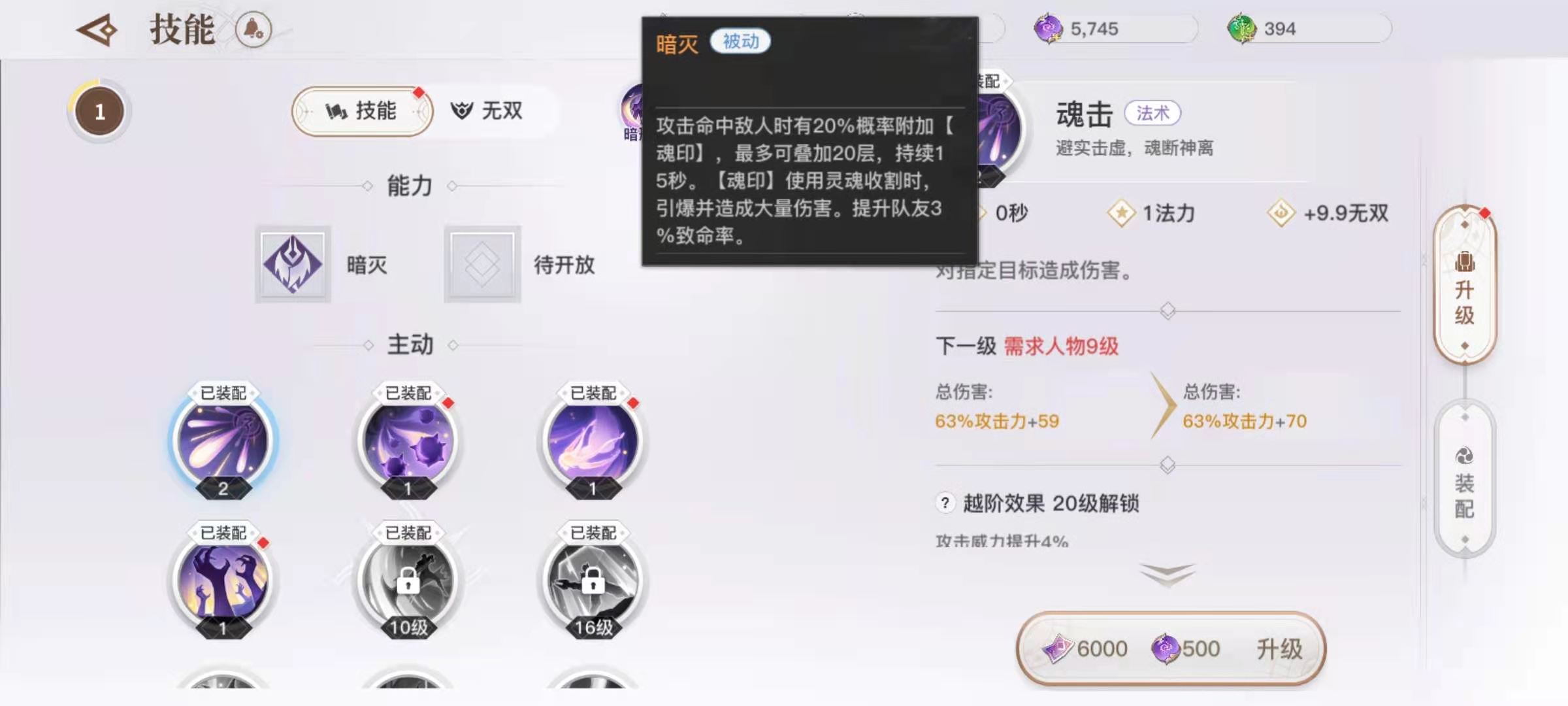
Task: Click the 升级 upgrade button costing 6000
Action: (1171, 648)
